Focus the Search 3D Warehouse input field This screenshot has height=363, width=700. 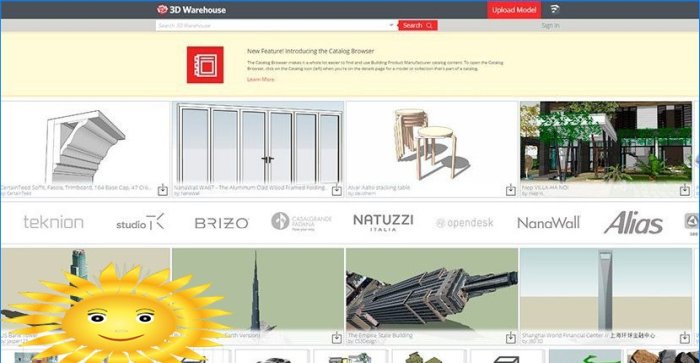(272, 25)
